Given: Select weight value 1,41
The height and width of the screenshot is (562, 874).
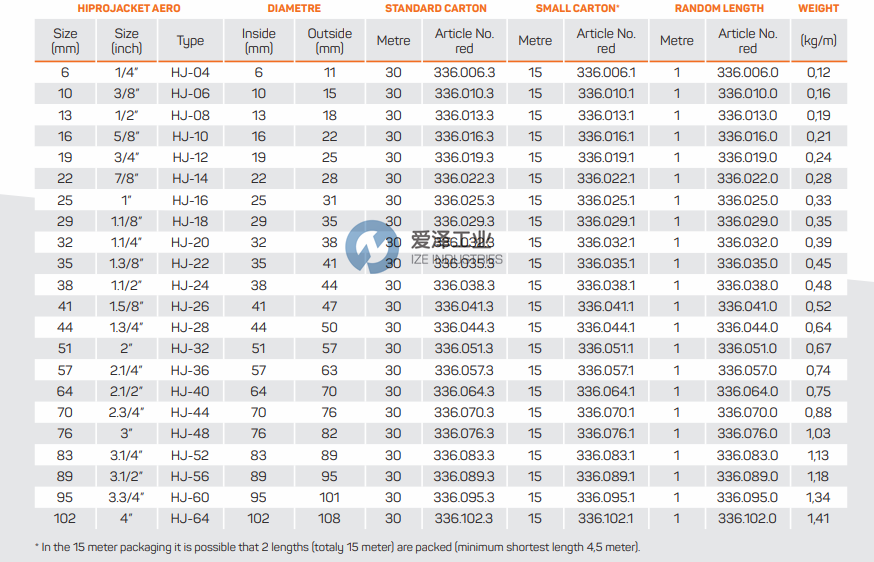Looking at the screenshot, I should coord(818,519).
